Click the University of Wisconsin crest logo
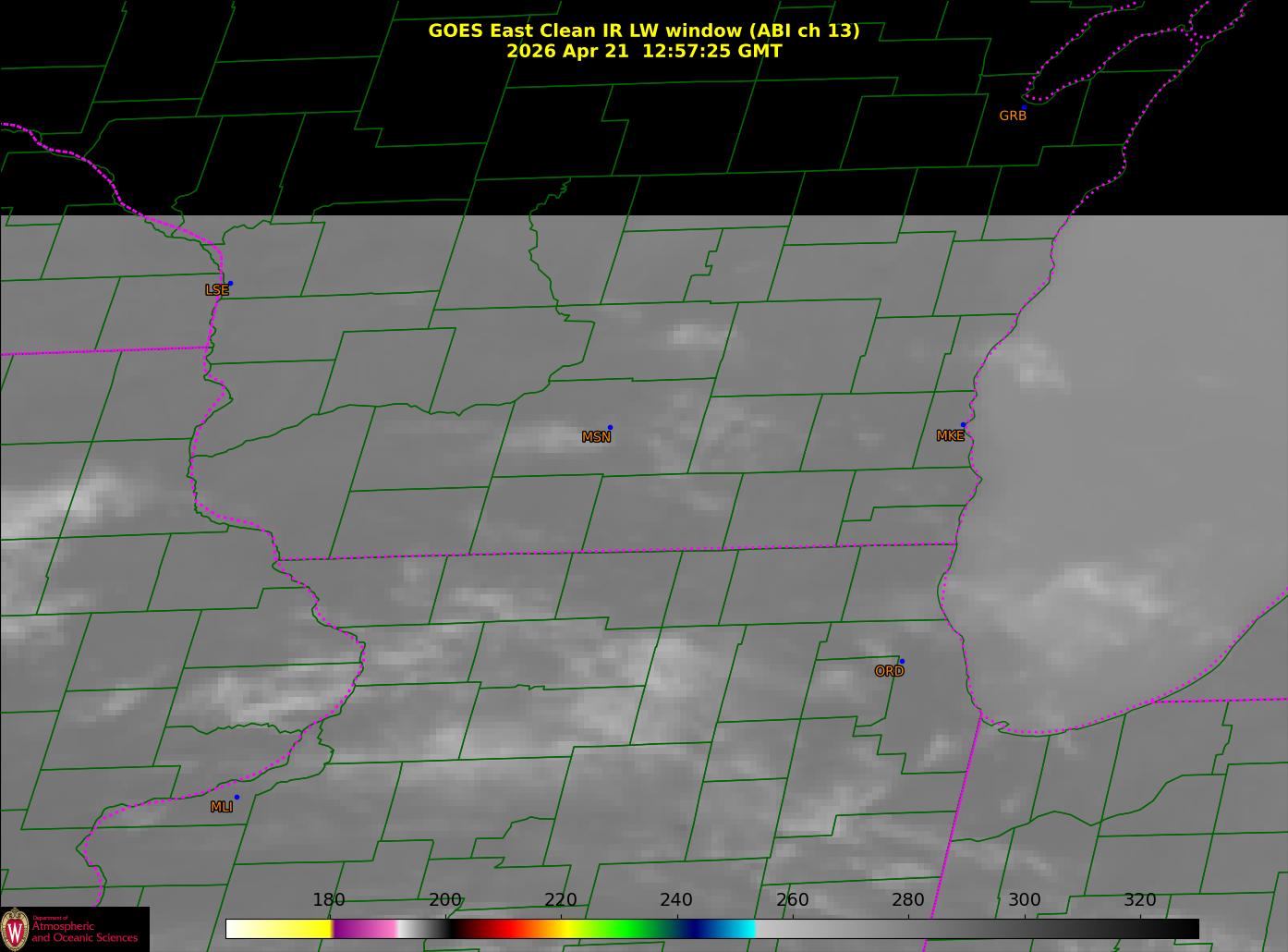The height and width of the screenshot is (952, 1288). [x=16, y=929]
